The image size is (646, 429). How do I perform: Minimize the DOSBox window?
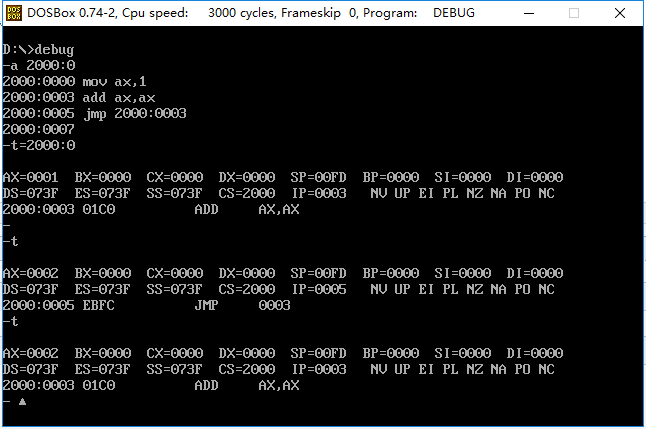529,13
